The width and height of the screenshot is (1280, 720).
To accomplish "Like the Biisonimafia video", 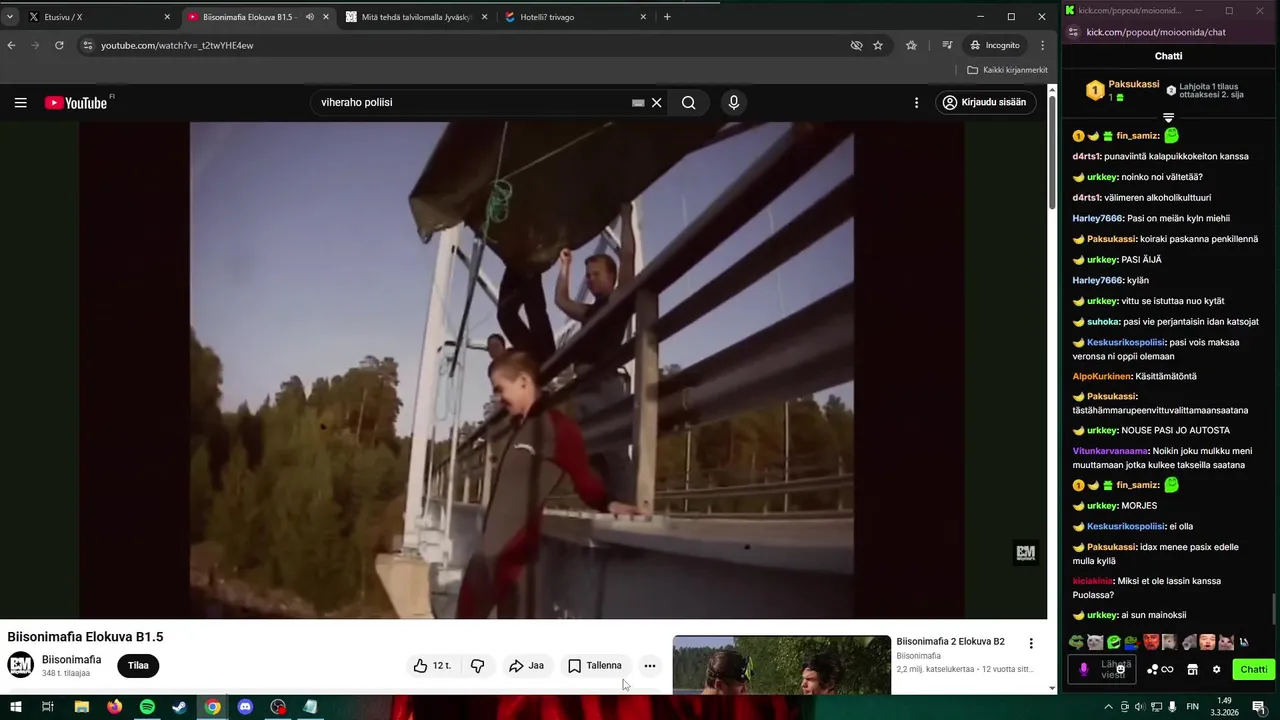I will coord(432,666).
